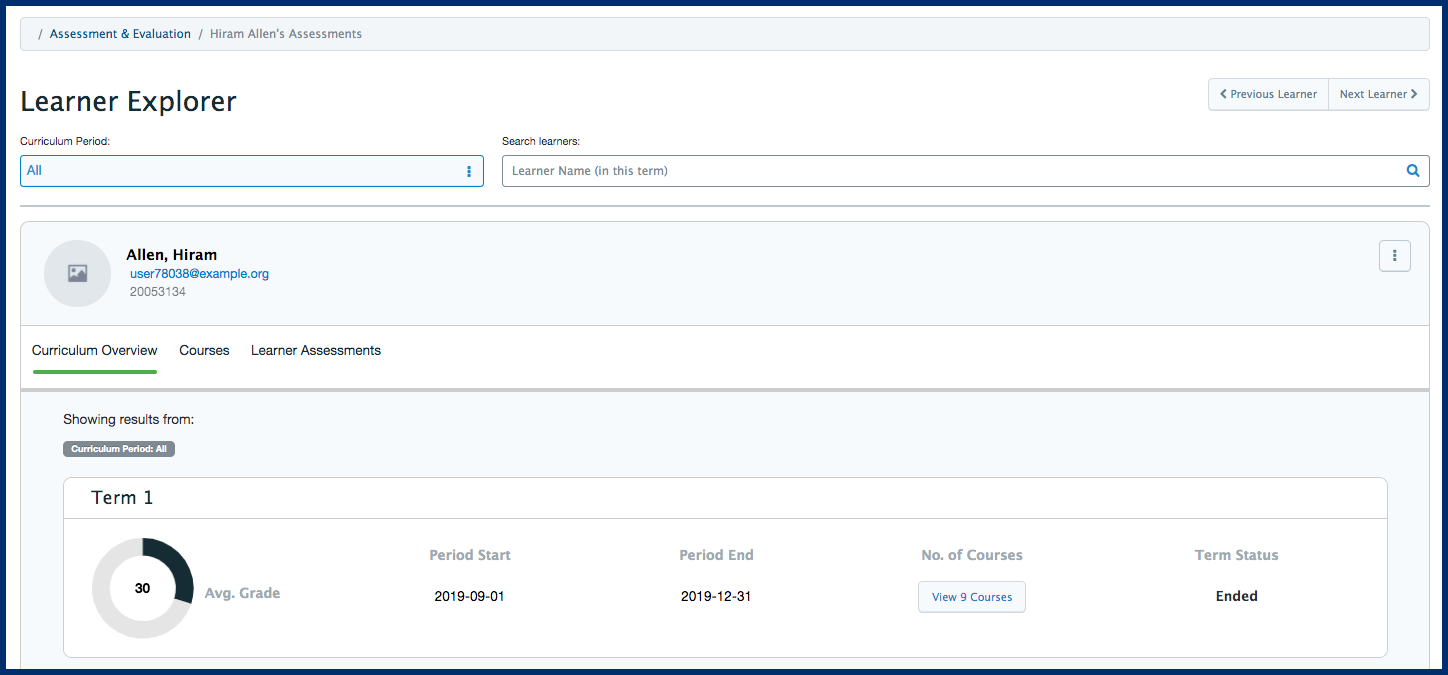Go to Next Learner
Image resolution: width=1448 pixels, height=675 pixels.
(1378, 94)
